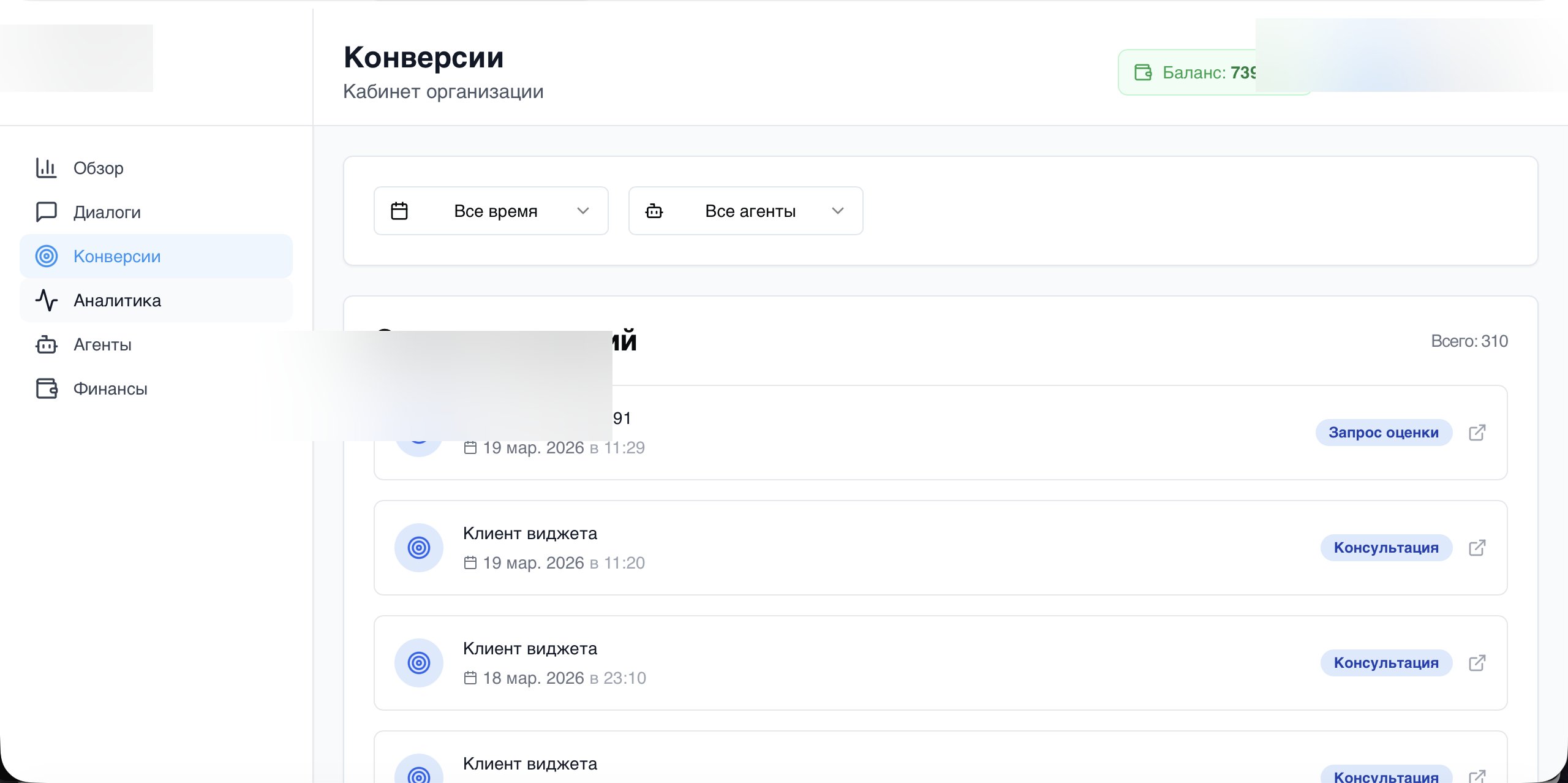
Task: Click the target icon of the Клиент виджета entry
Action: [419, 547]
